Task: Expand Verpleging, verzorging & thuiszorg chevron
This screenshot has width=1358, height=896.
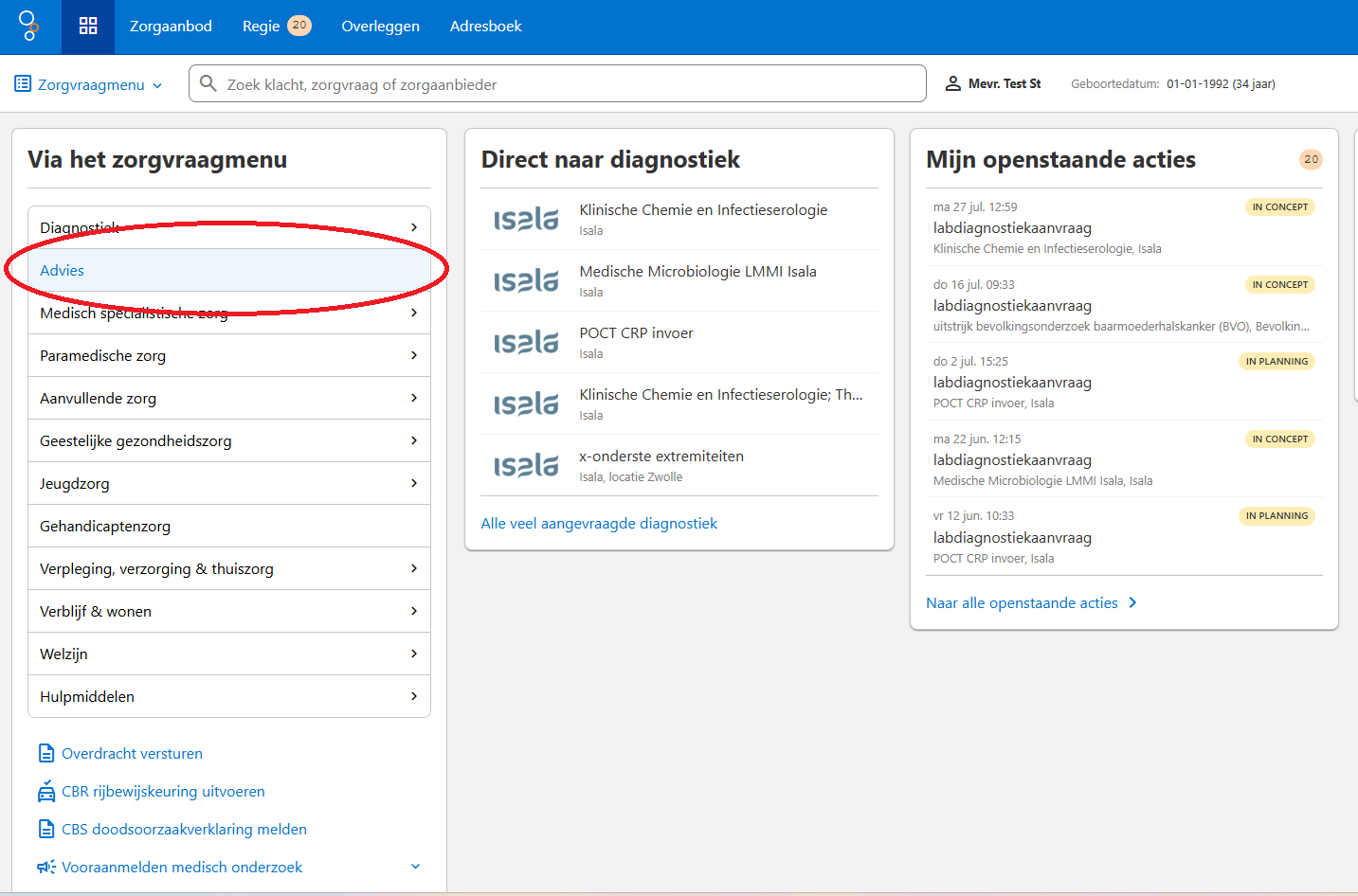Action: [414, 568]
